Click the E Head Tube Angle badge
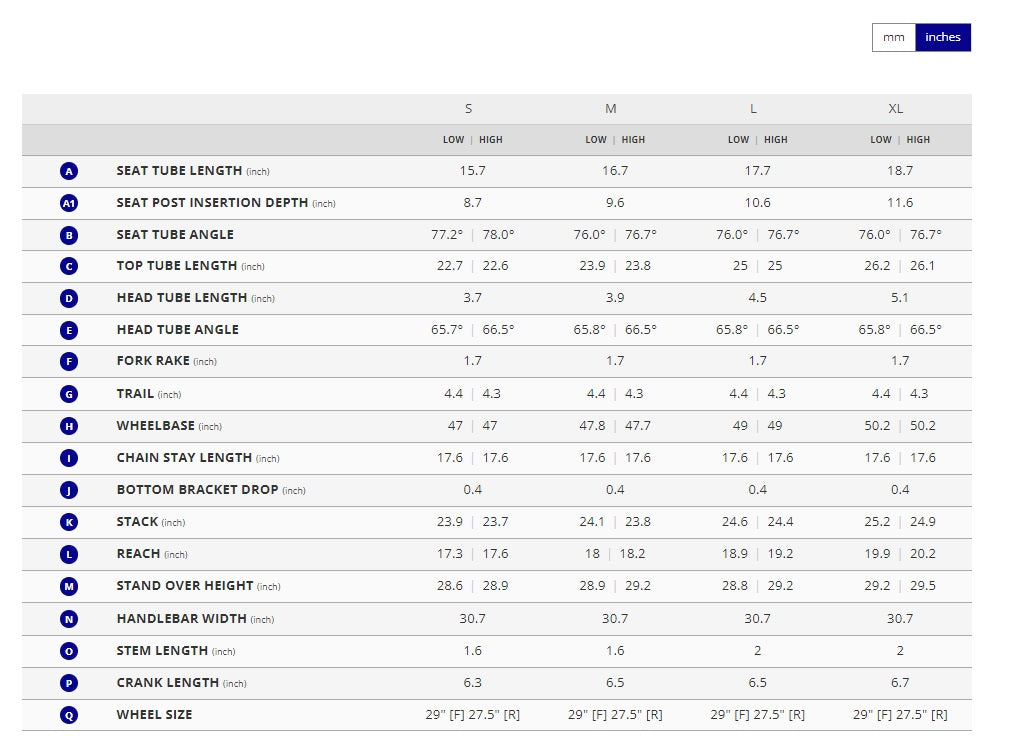 pyautogui.click(x=69, y=330)
